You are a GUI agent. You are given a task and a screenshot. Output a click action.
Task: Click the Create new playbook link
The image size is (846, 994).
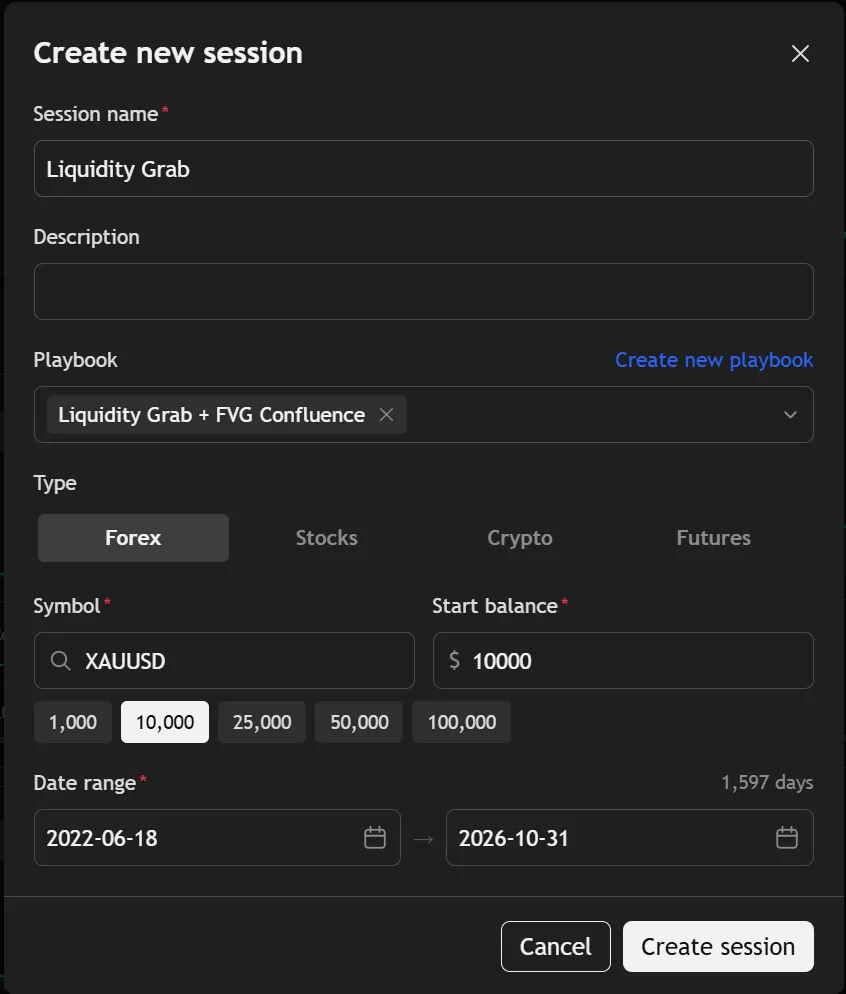point(714,360)
